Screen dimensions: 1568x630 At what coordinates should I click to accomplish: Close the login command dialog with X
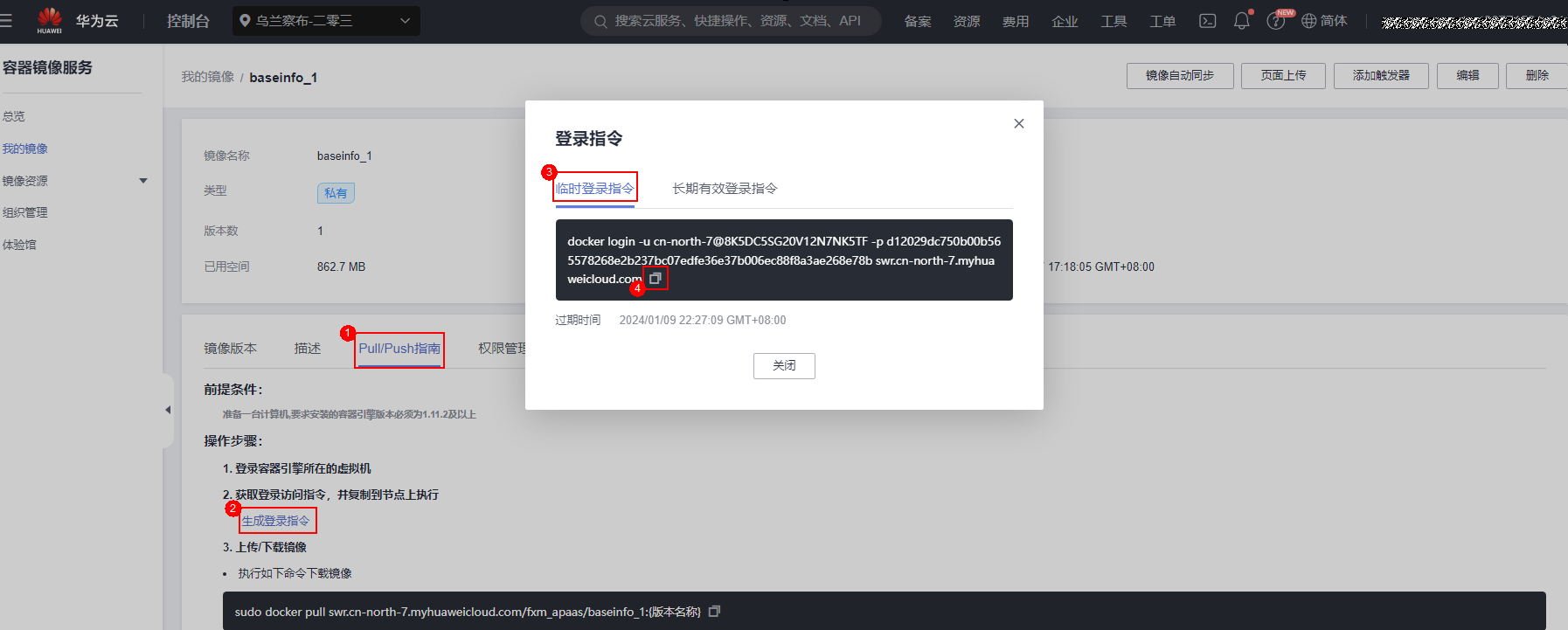pos(1018,124)
